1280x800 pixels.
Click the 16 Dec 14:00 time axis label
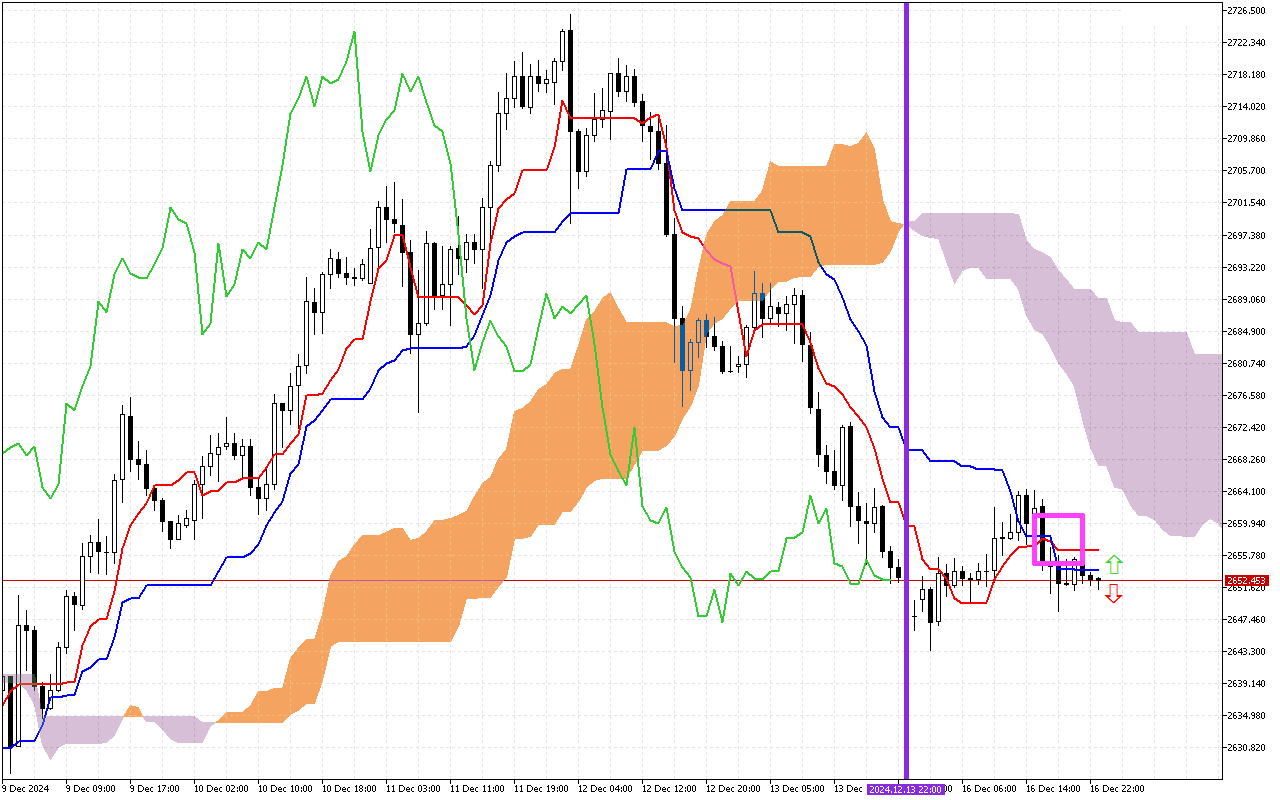[1055, 789]
